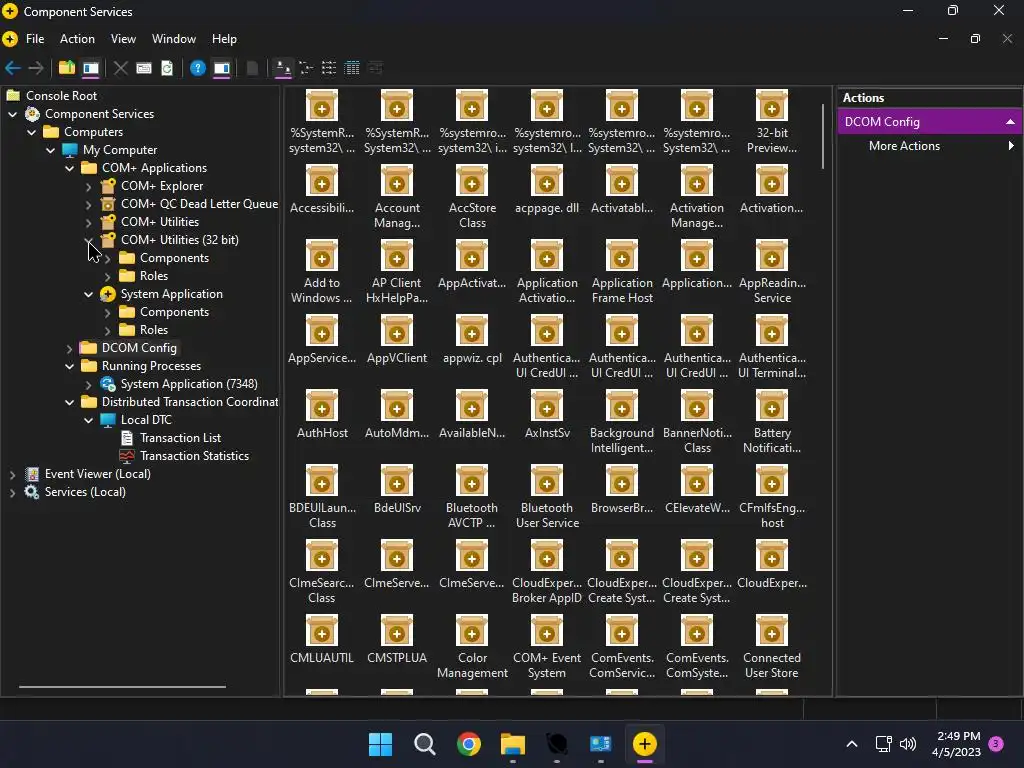
Task: Open the Window menu
Action: pos(174,39)
